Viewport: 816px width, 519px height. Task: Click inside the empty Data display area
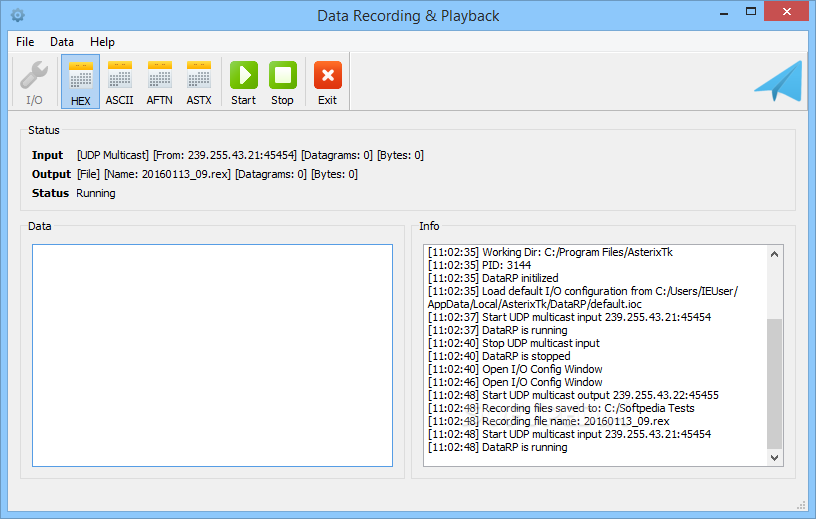(x=212, y=356)
